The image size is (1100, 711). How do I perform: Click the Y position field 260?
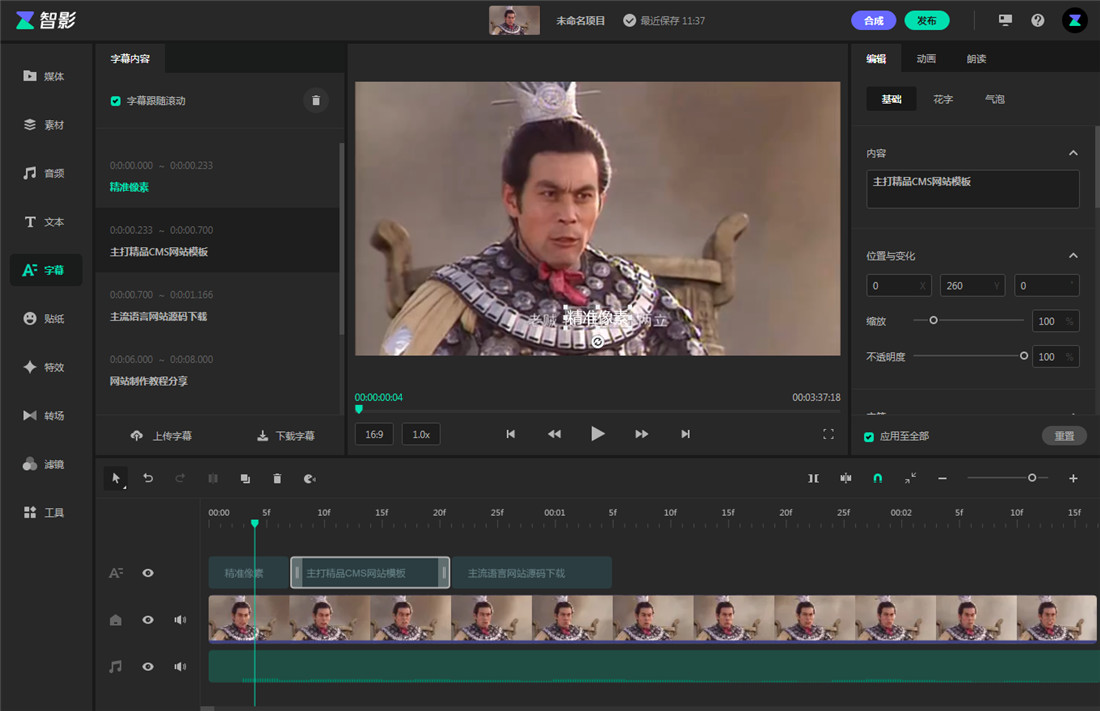pos(972,286)
